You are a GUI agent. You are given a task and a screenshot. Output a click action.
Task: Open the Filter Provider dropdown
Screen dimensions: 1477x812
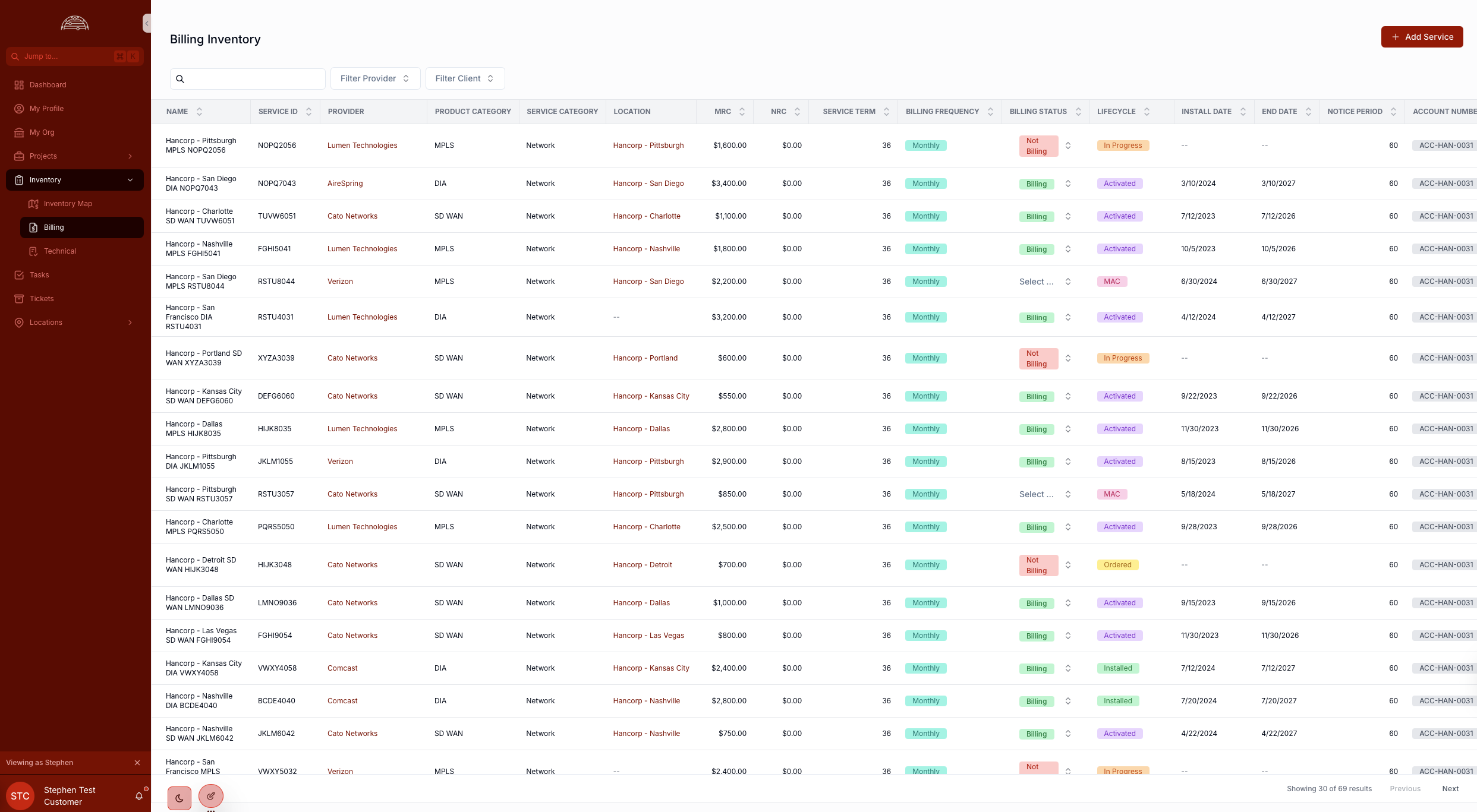(375, 78)
